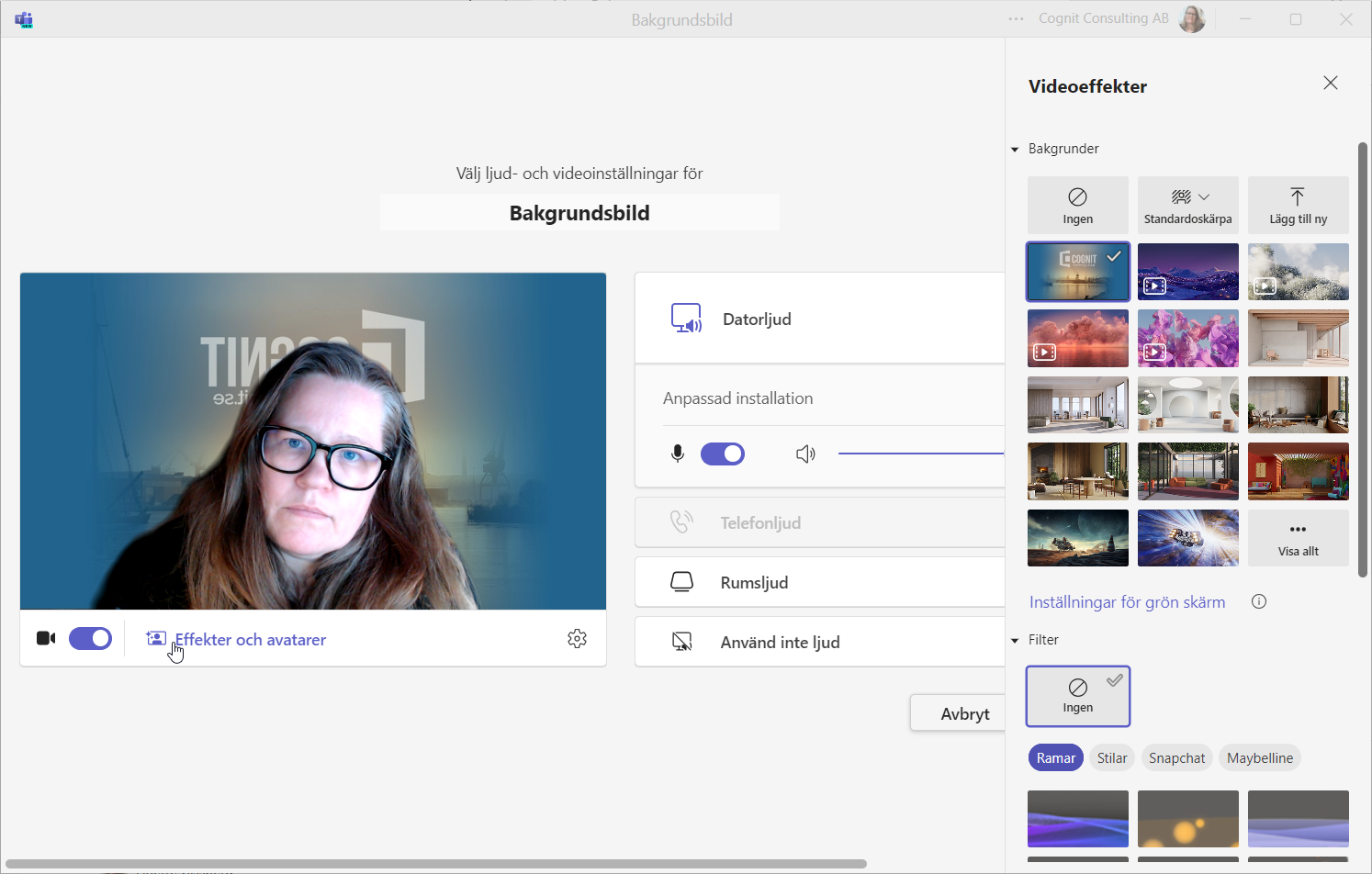Screen dimensions: 1372x874
Task: Click the profile avatar picture
Action: (1192, 18)
